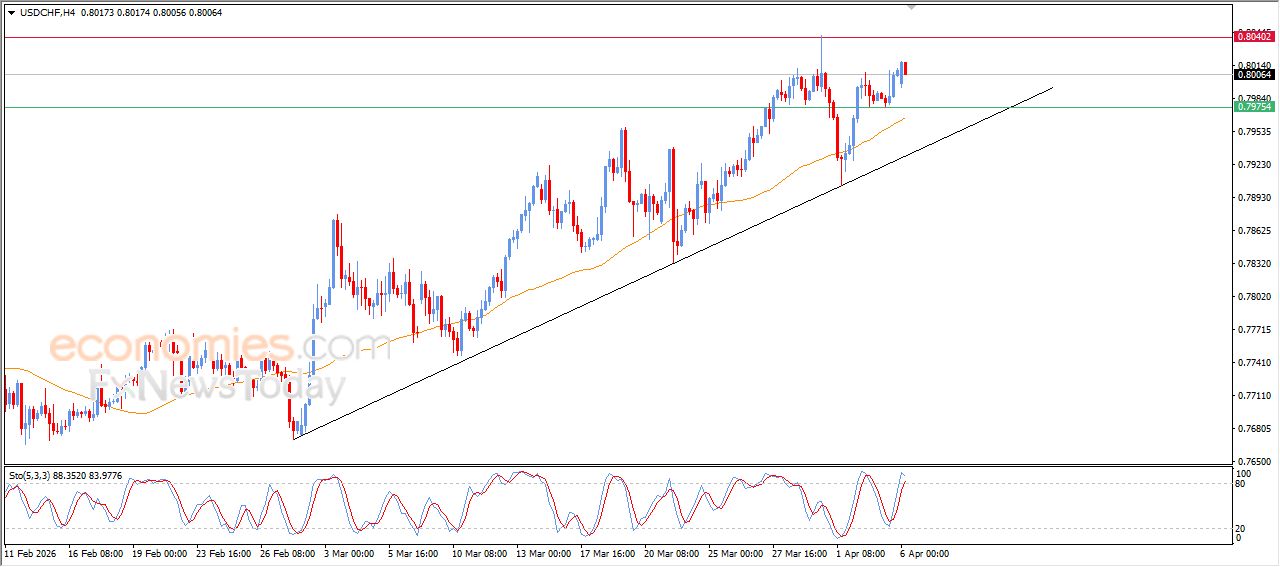This screenshot has width=1280, height=567.
Task: Click the 11 Feb 2026 date label
Action: tap(31, 552)
